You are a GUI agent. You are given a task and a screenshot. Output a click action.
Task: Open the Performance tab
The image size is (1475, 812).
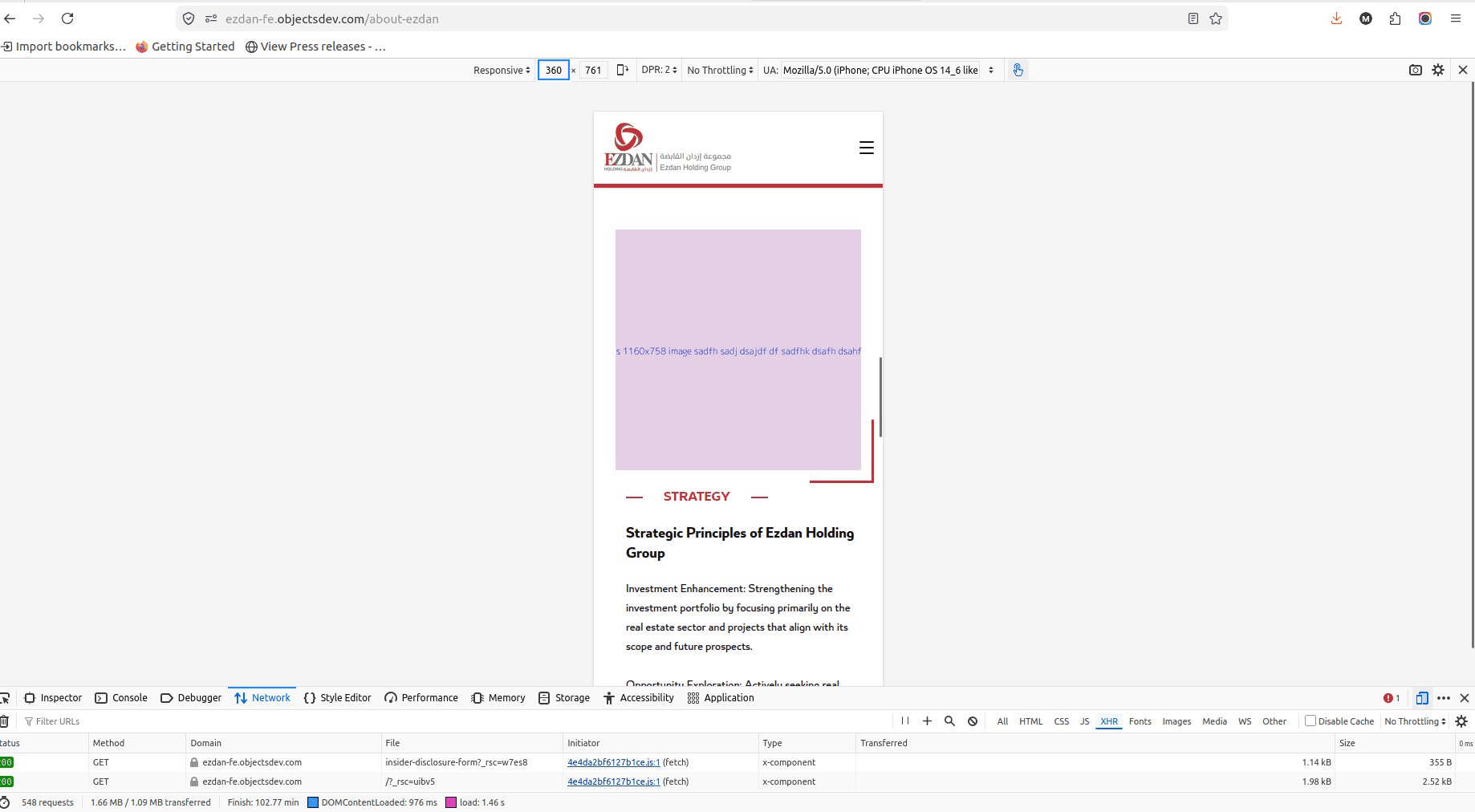tap(421, 698)
